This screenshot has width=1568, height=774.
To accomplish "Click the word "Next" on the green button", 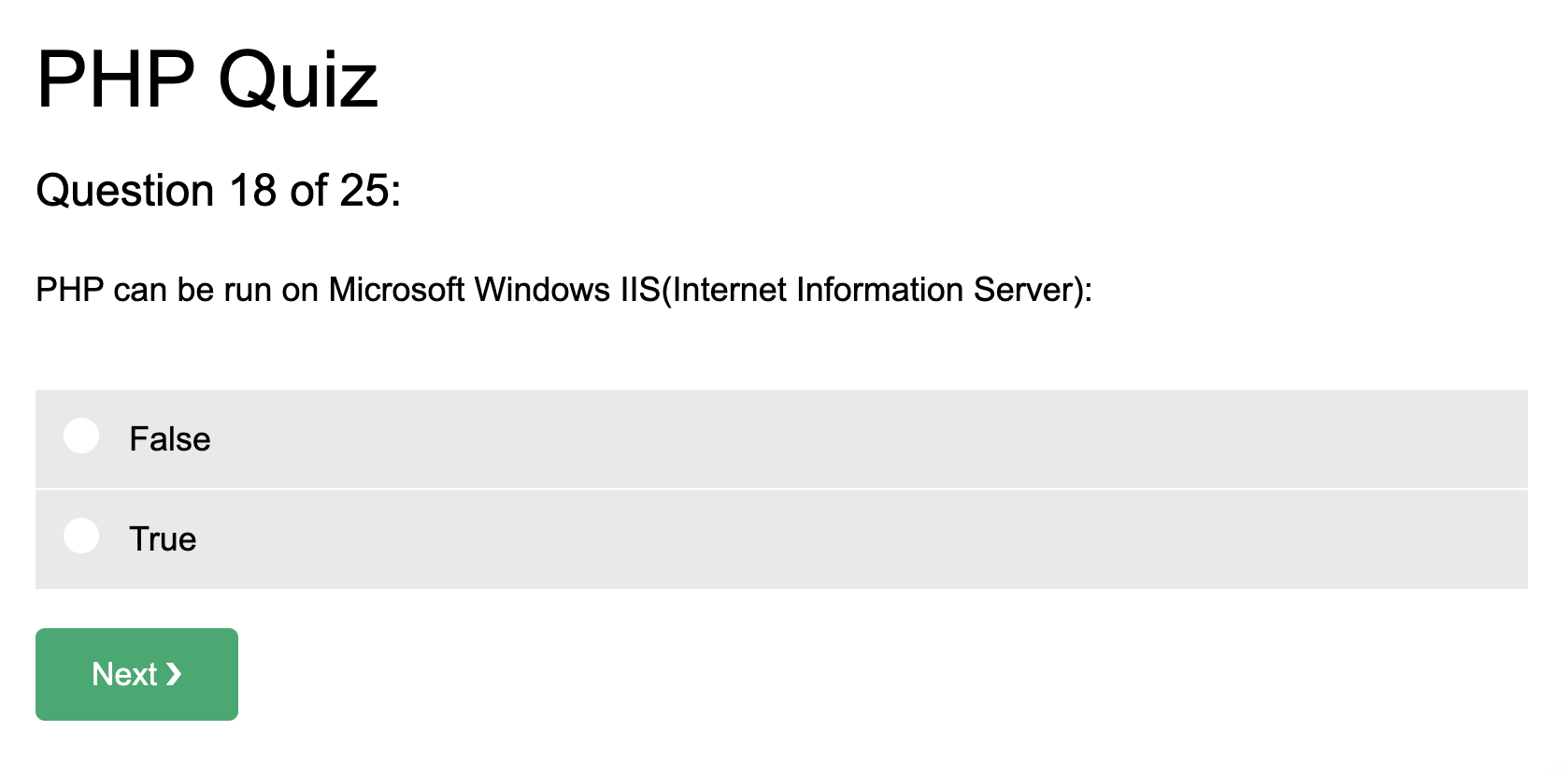I will (124, 674).
